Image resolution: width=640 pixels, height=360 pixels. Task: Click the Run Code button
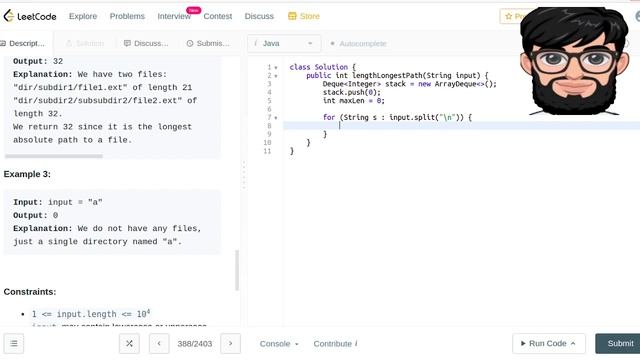click(x=549, y=344)
